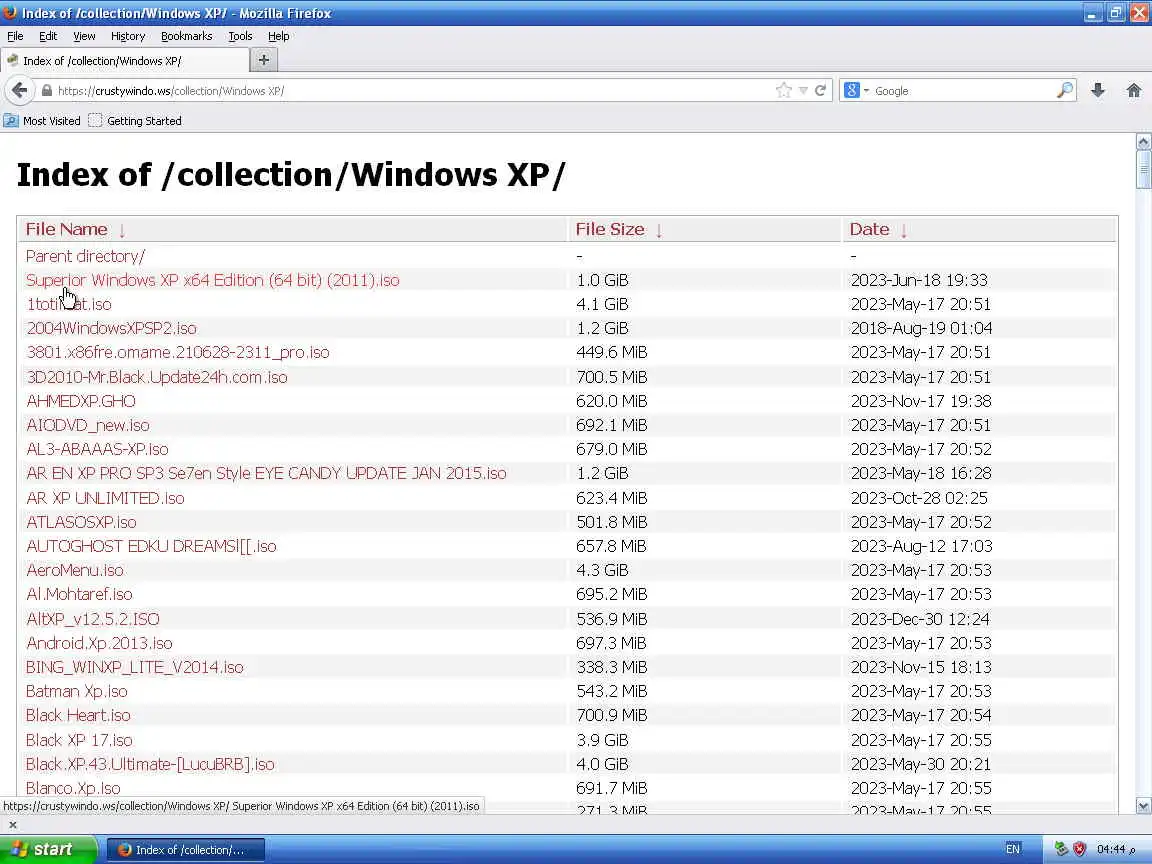The width and height of the screenshot is (1152, 864).
Task: Go to the Home page icon
Action: (x=1134, y=90)
